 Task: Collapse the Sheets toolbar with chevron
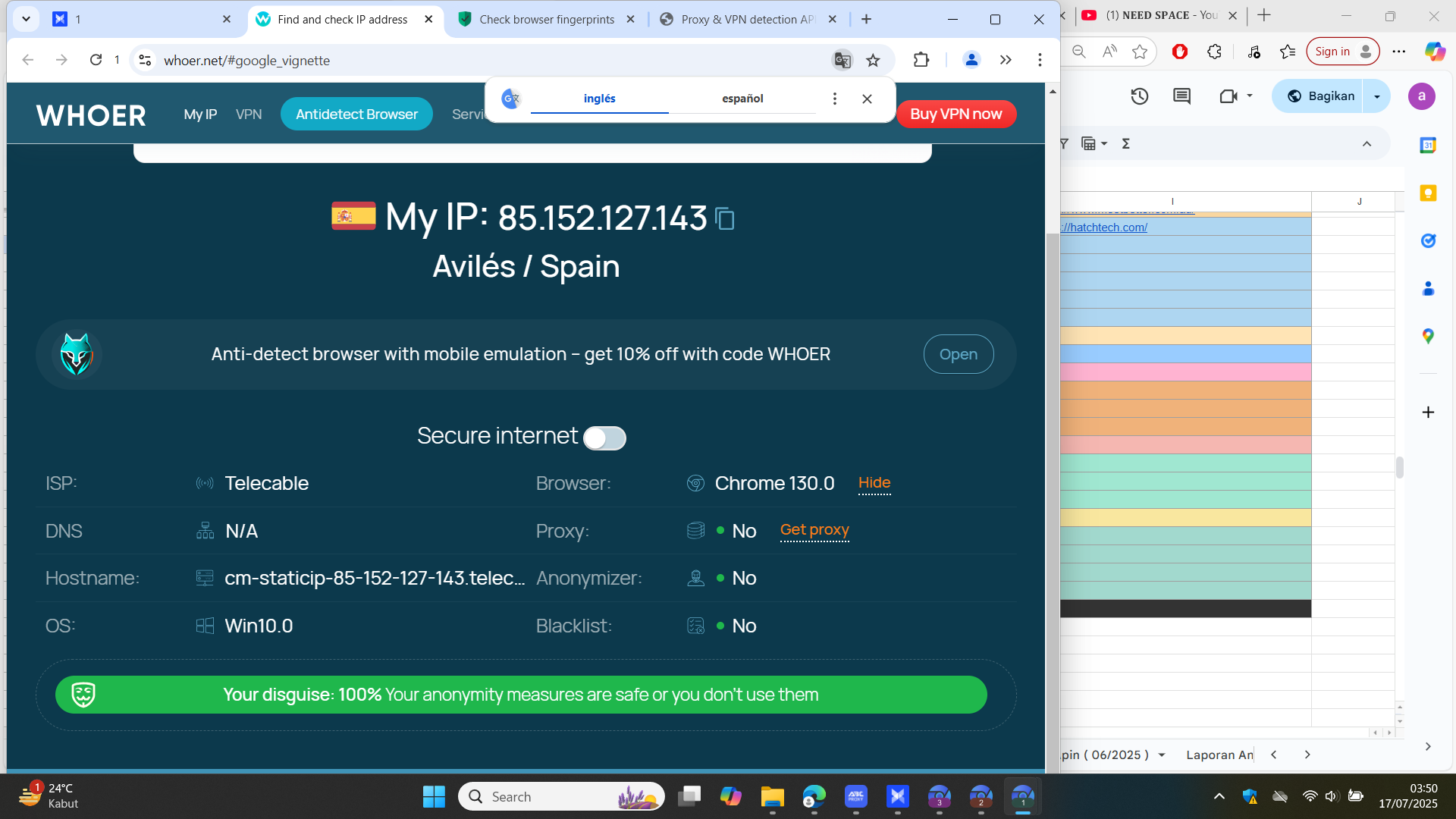[1367, 143]
